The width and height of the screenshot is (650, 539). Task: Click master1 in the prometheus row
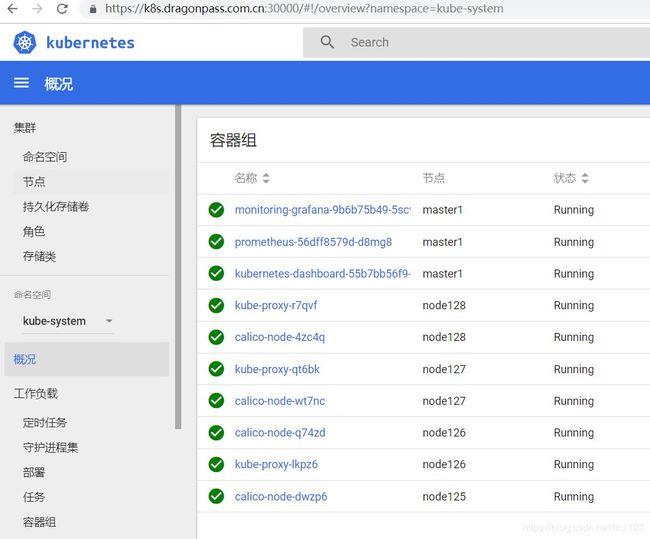442,242
